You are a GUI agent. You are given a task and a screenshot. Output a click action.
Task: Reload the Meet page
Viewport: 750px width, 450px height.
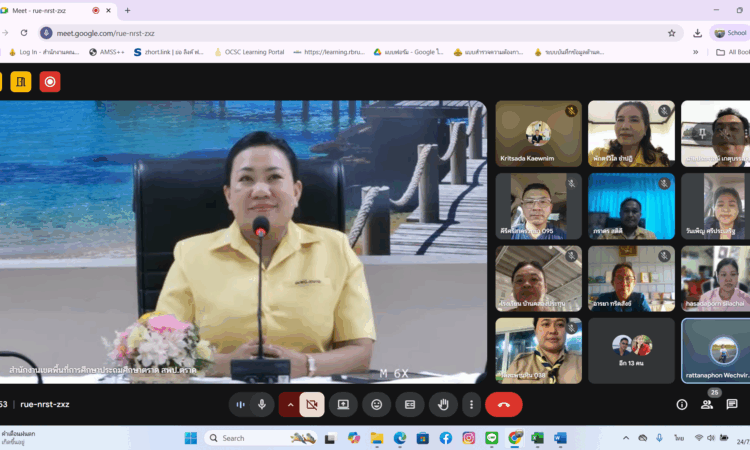(x=24, y=33)
